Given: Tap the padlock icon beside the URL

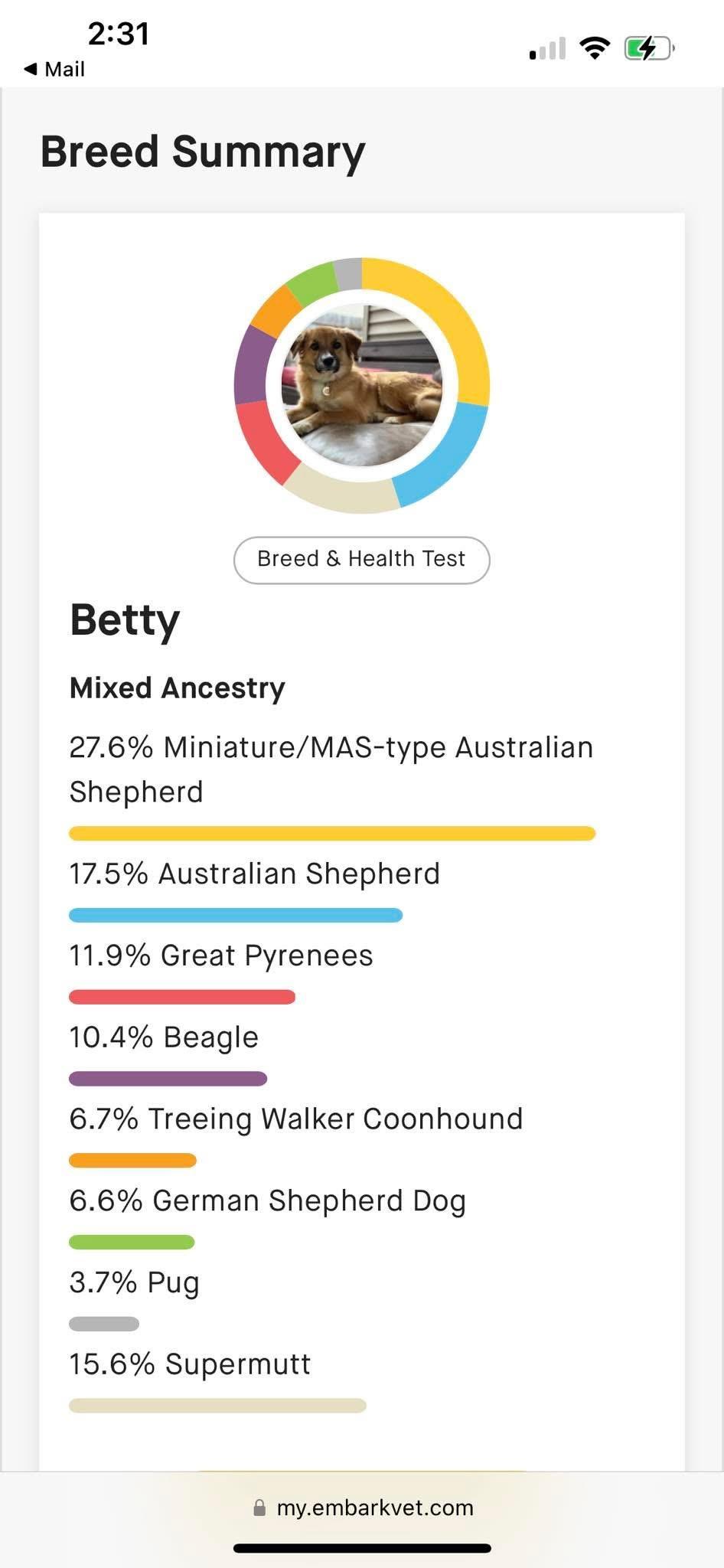Looking at the screenshot, I should 261,1507.
